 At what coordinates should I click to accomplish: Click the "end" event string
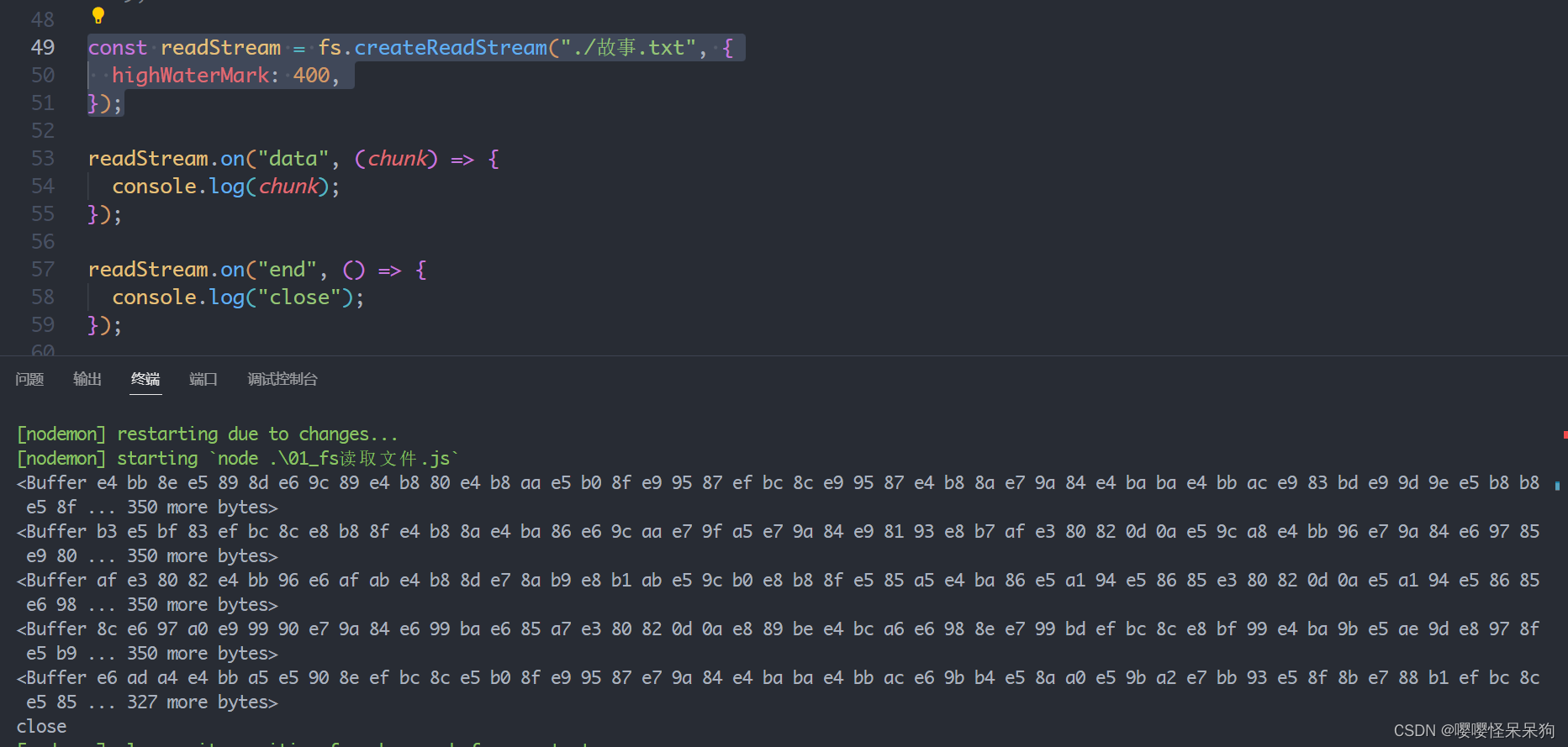pyautogui.click(x=288, y=270)
